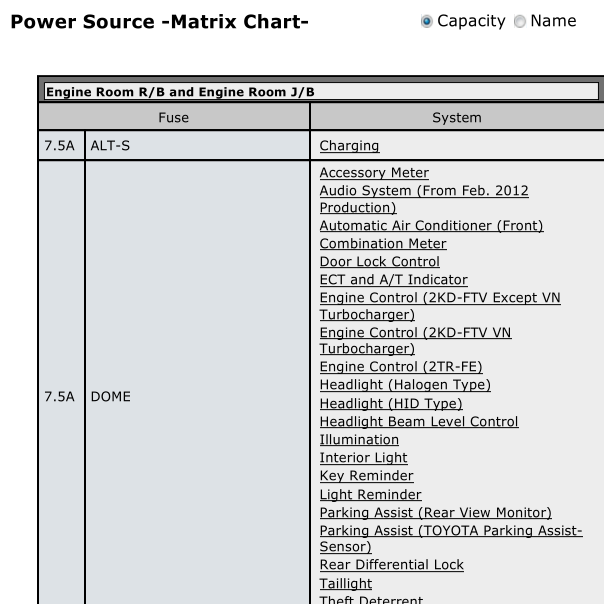This screenshot has height=604, width=604.
Task: Select the Capacity radio button
Action: (x=426, y=21)
